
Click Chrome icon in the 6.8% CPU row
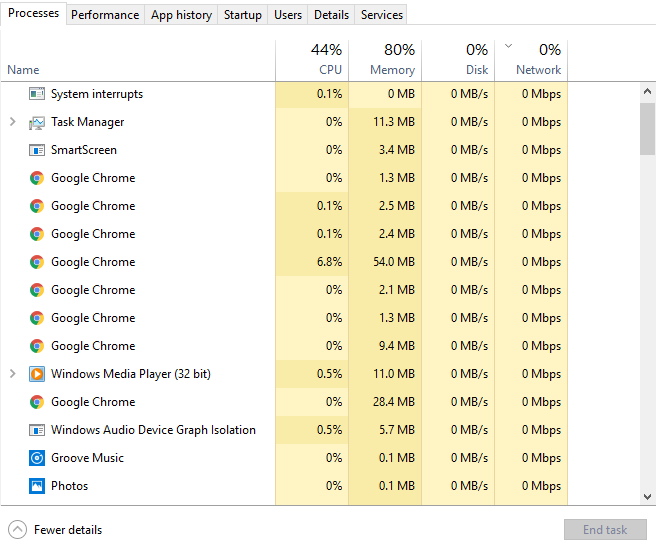pyautogui.click(x=37, y=262)
